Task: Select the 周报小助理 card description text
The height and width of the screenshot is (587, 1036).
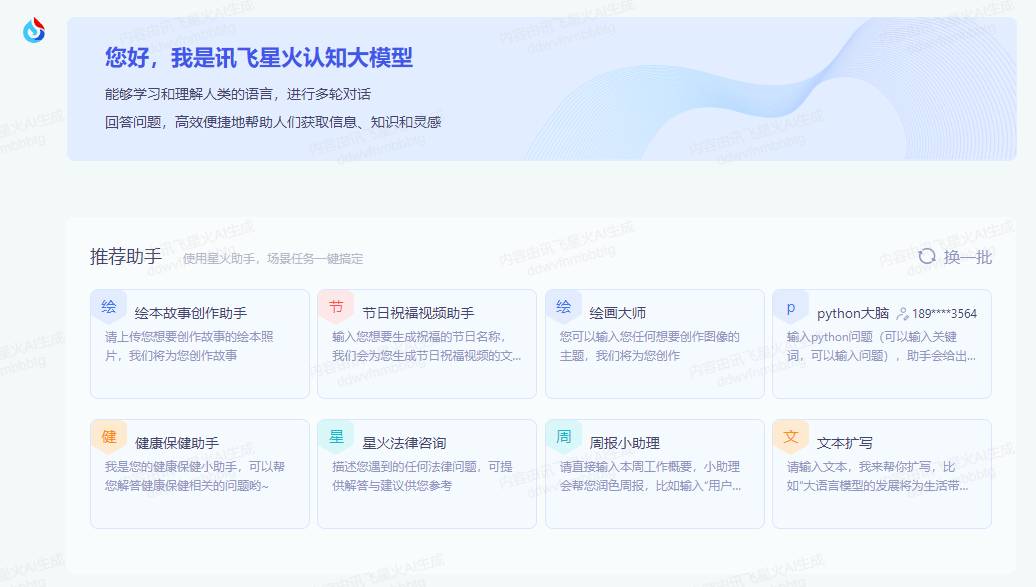Action: click(x=650, y=476)
